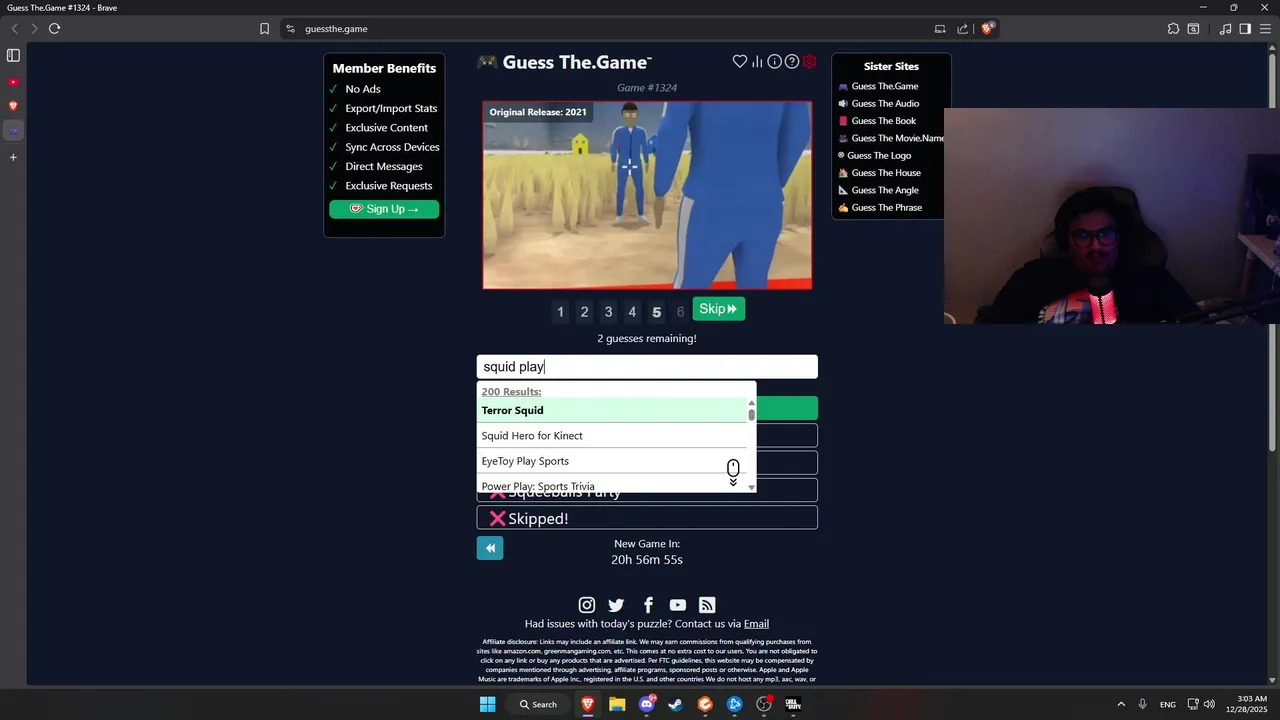1280x720 pixels.
Task: Click the Brave Shields lion icon
Action: pos(987,28)
